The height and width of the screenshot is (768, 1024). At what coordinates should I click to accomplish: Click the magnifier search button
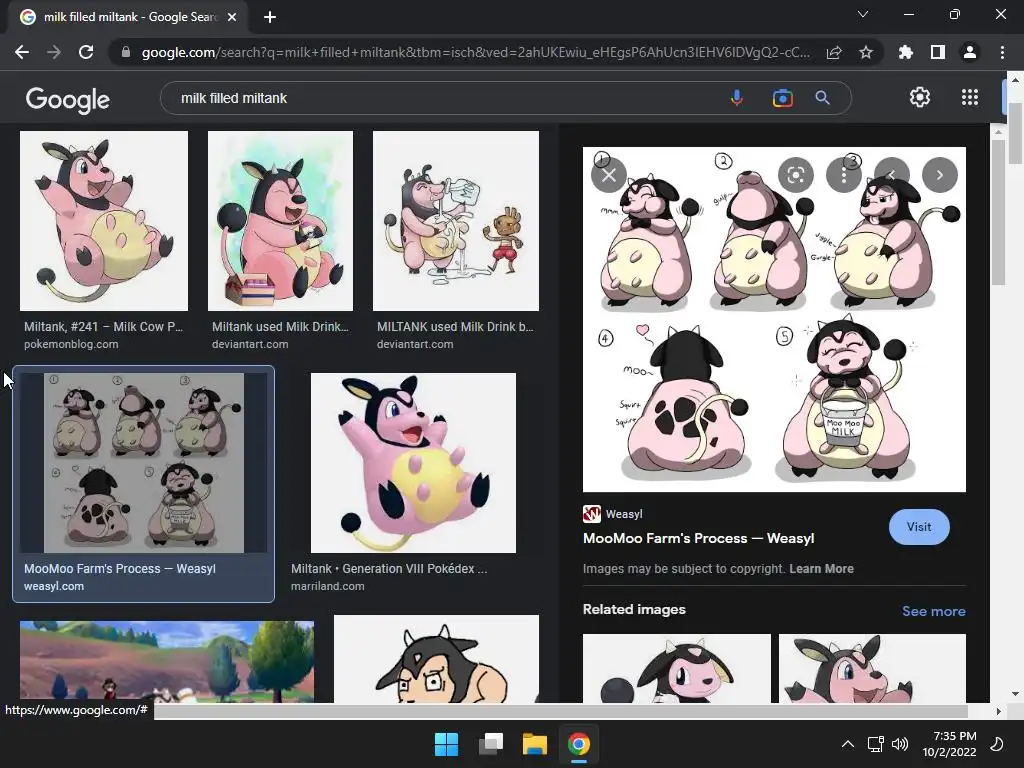coord(823,98)
